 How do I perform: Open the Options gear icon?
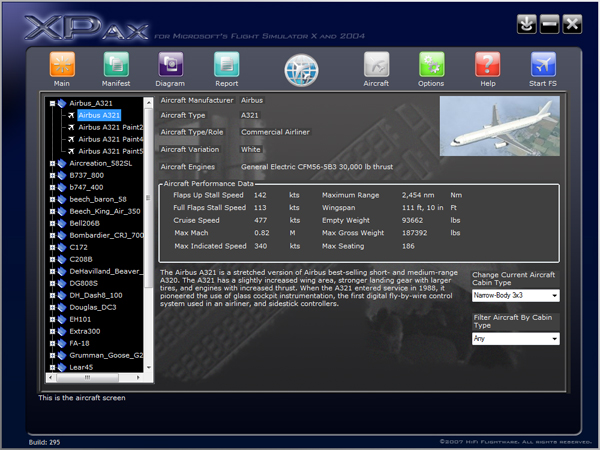tap(432, 64)
